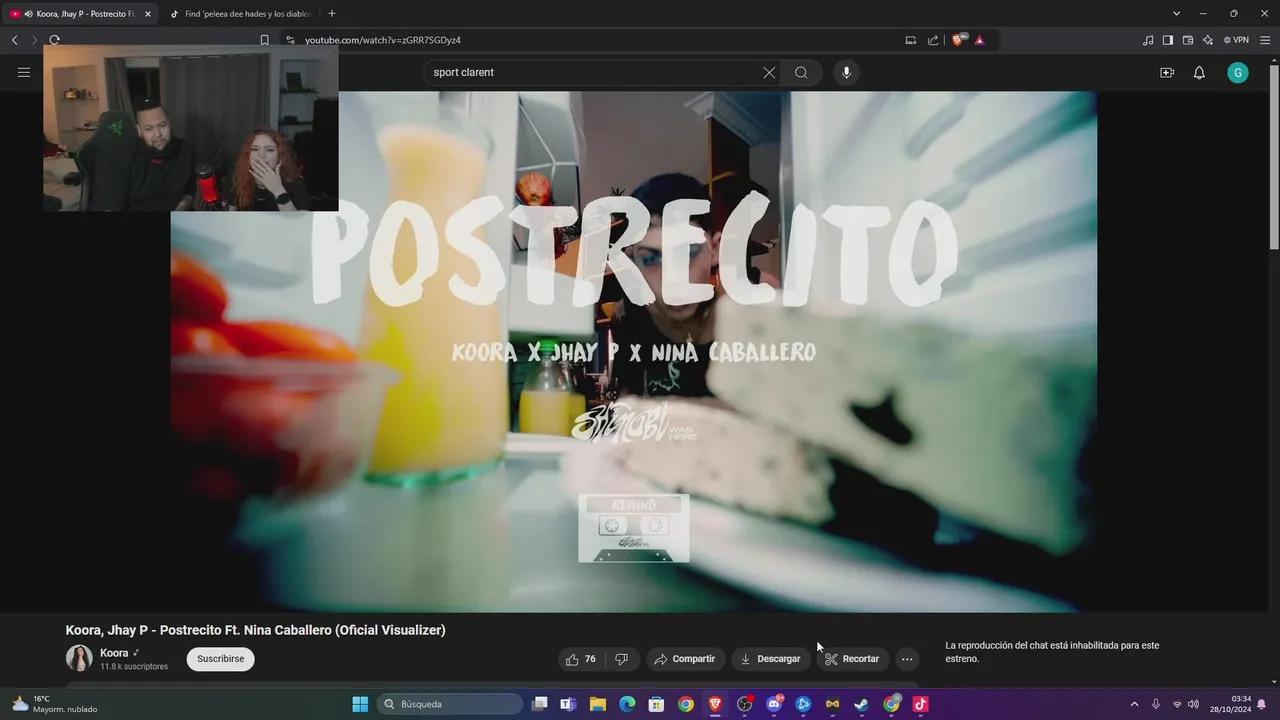Image resolution: width=1280 pixels, height=720 pixels.
Task: Click the Compartir share button
Action: (685, 659)
